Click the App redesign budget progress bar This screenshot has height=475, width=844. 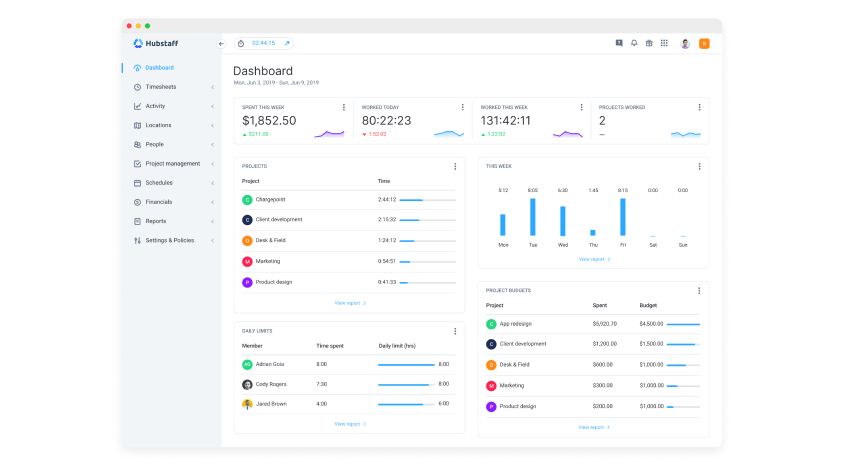pos(683,324)
